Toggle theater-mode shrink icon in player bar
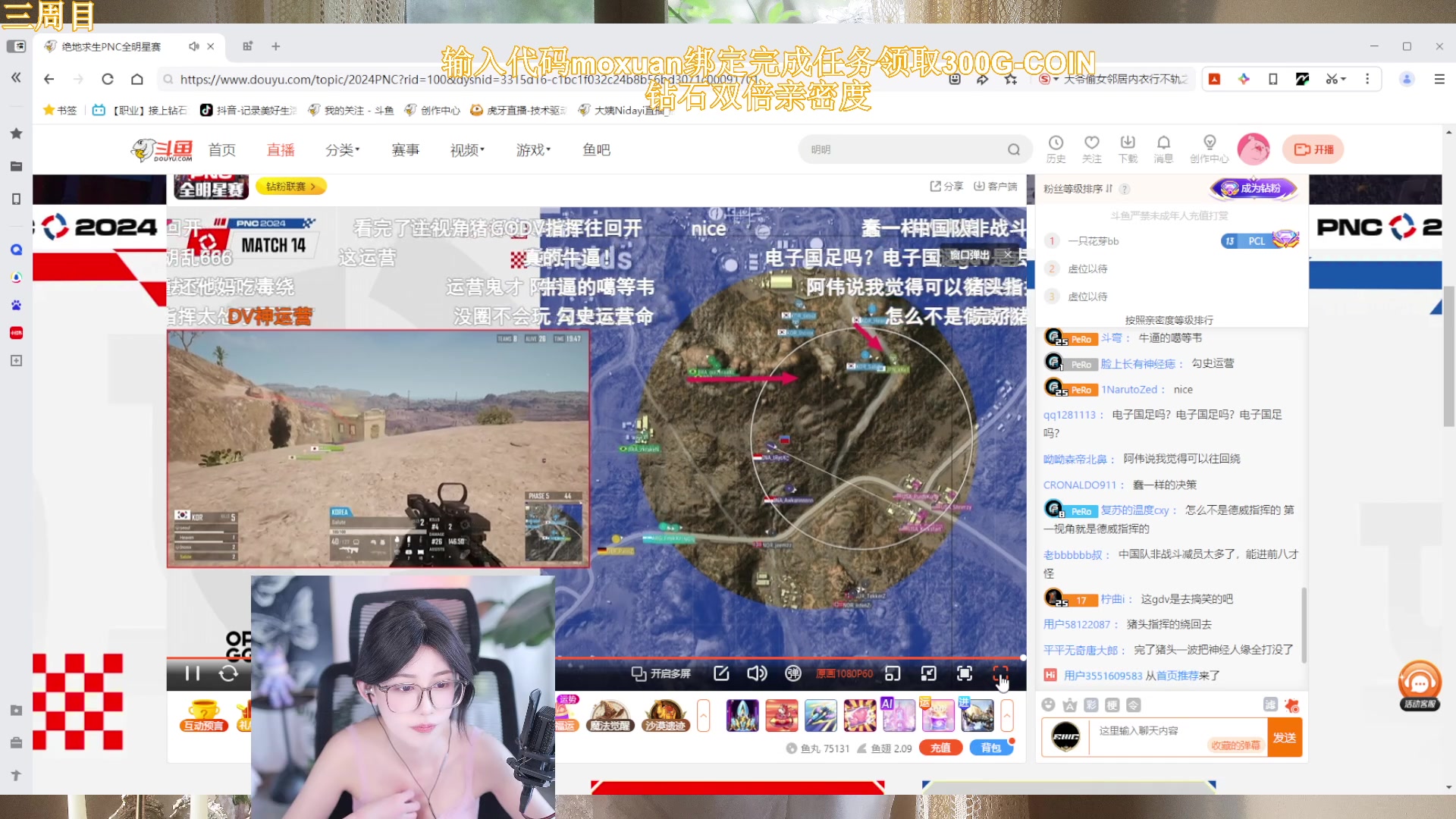Screen dimensions: 1456x819 tap(929, 673)
